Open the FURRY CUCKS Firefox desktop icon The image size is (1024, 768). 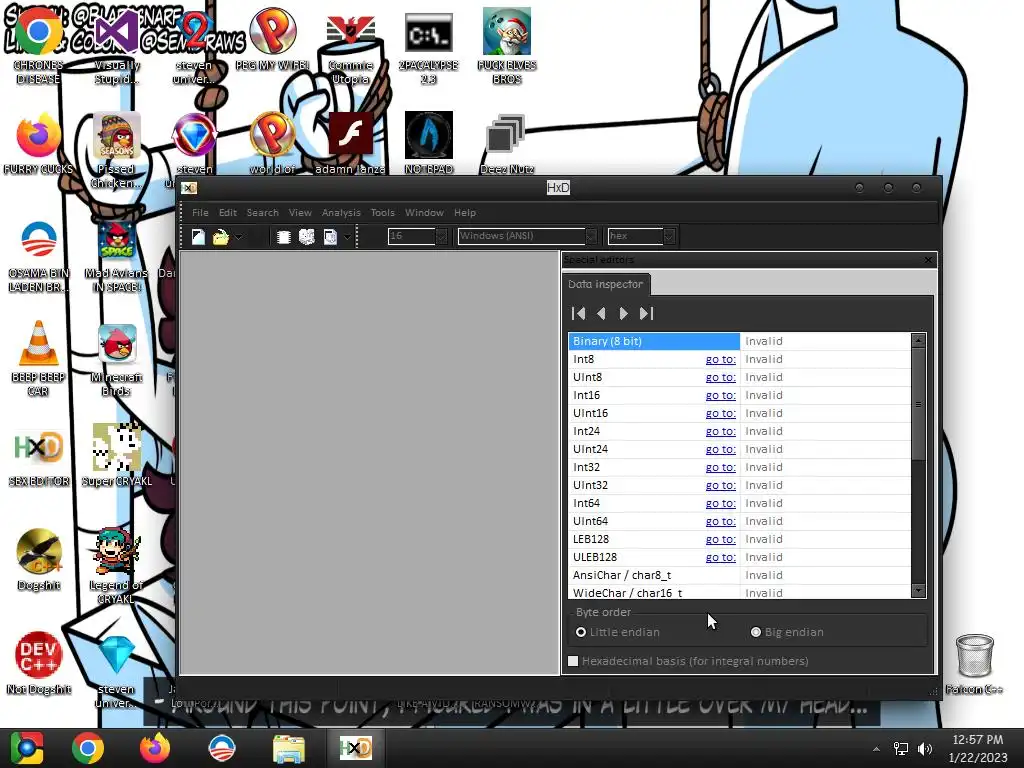[39, 144]
